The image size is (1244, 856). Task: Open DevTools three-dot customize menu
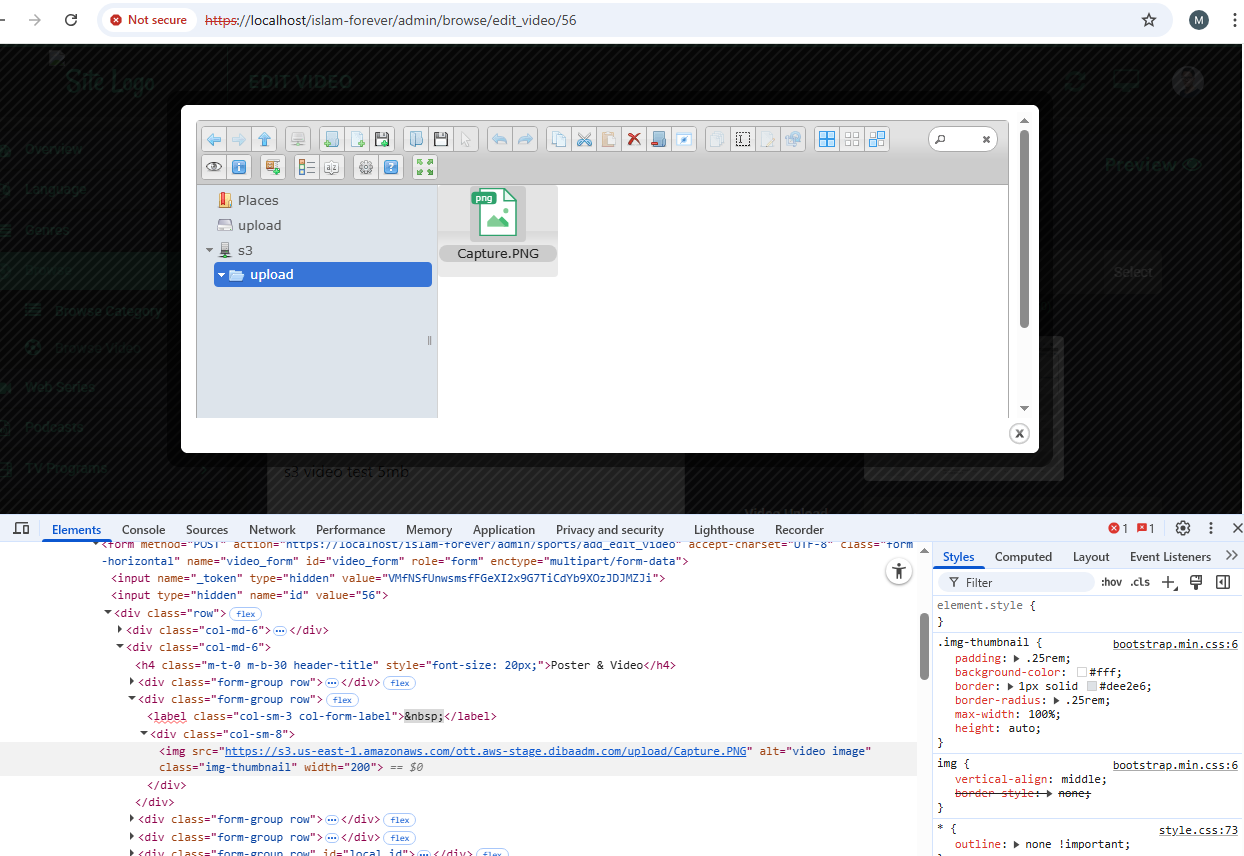[1211, 528]
